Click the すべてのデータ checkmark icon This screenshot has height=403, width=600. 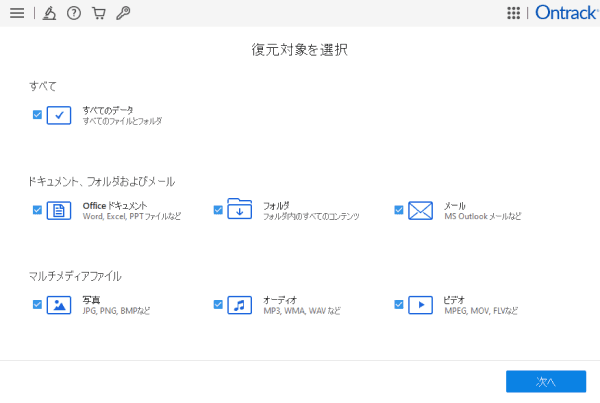59,115
